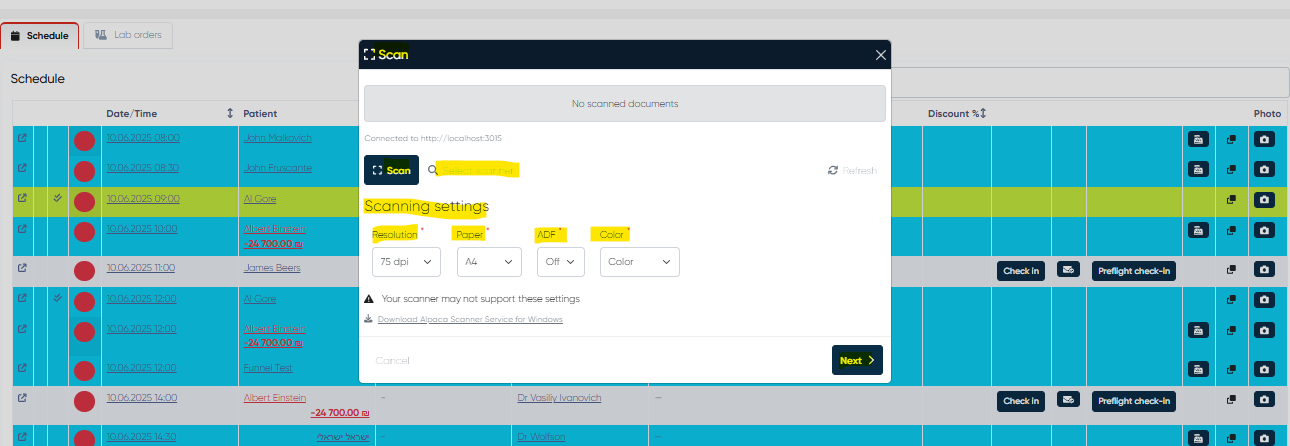Open Color mode dropdown
The width and height of the screenshot is (1290, 446).
(639, 262)
